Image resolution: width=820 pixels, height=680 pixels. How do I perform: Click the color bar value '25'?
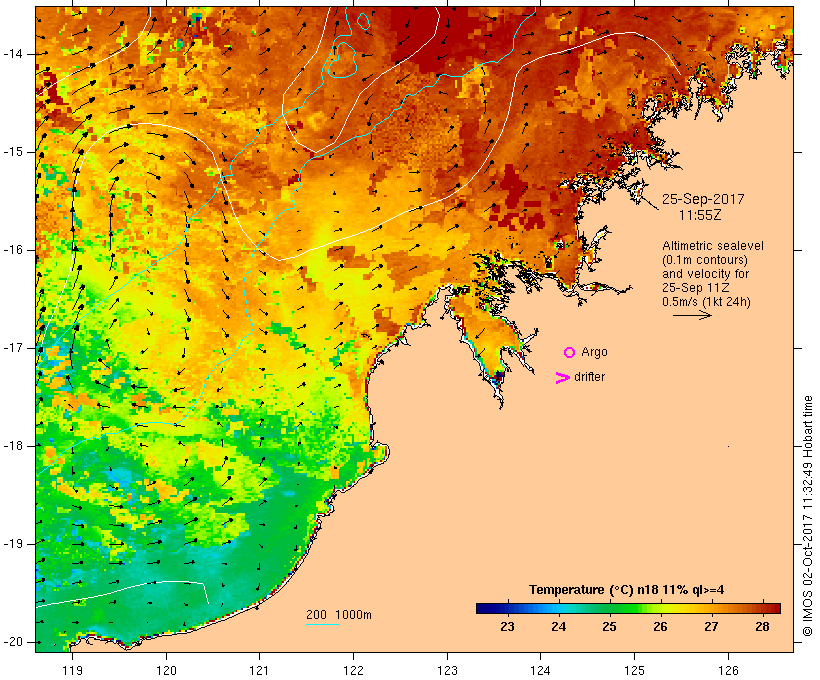pyautogui.click(x=609, y=626)
